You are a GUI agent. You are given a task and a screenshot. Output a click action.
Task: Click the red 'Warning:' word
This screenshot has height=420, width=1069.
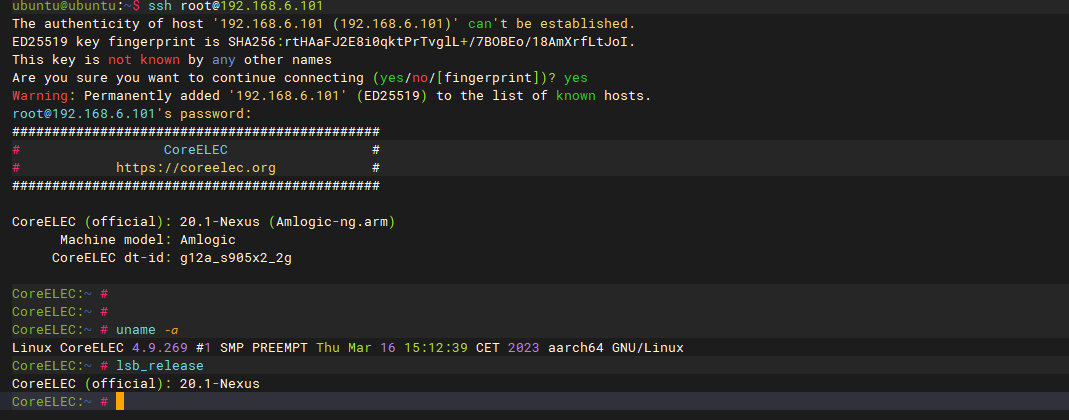point(44,96)
